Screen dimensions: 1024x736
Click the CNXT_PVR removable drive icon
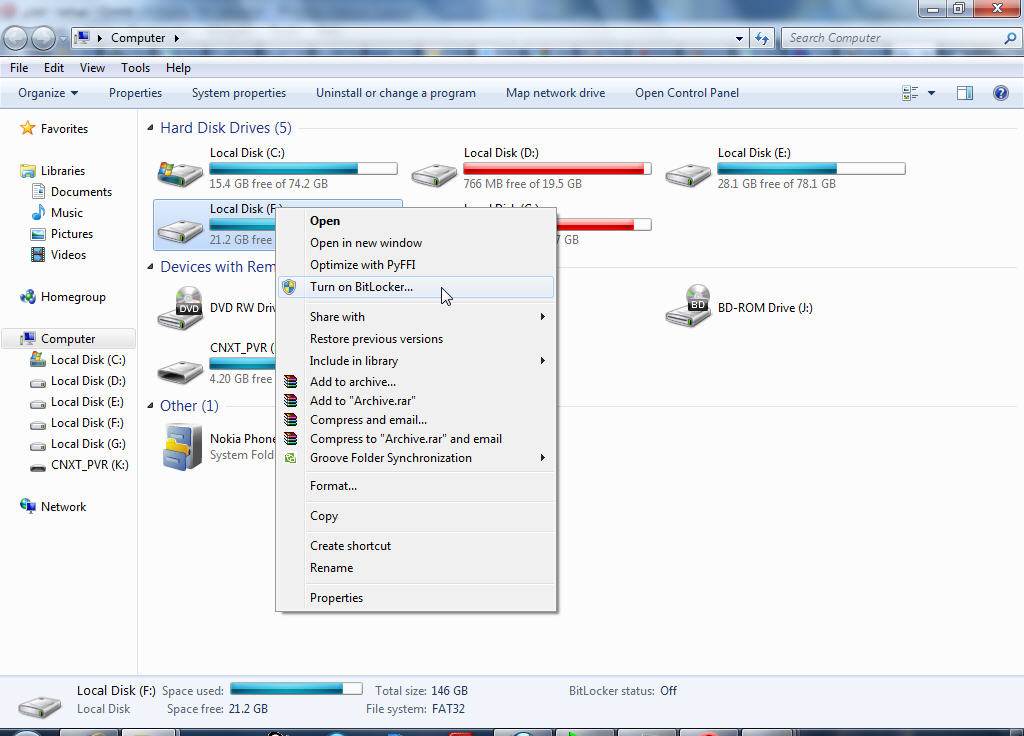[180, 371]
